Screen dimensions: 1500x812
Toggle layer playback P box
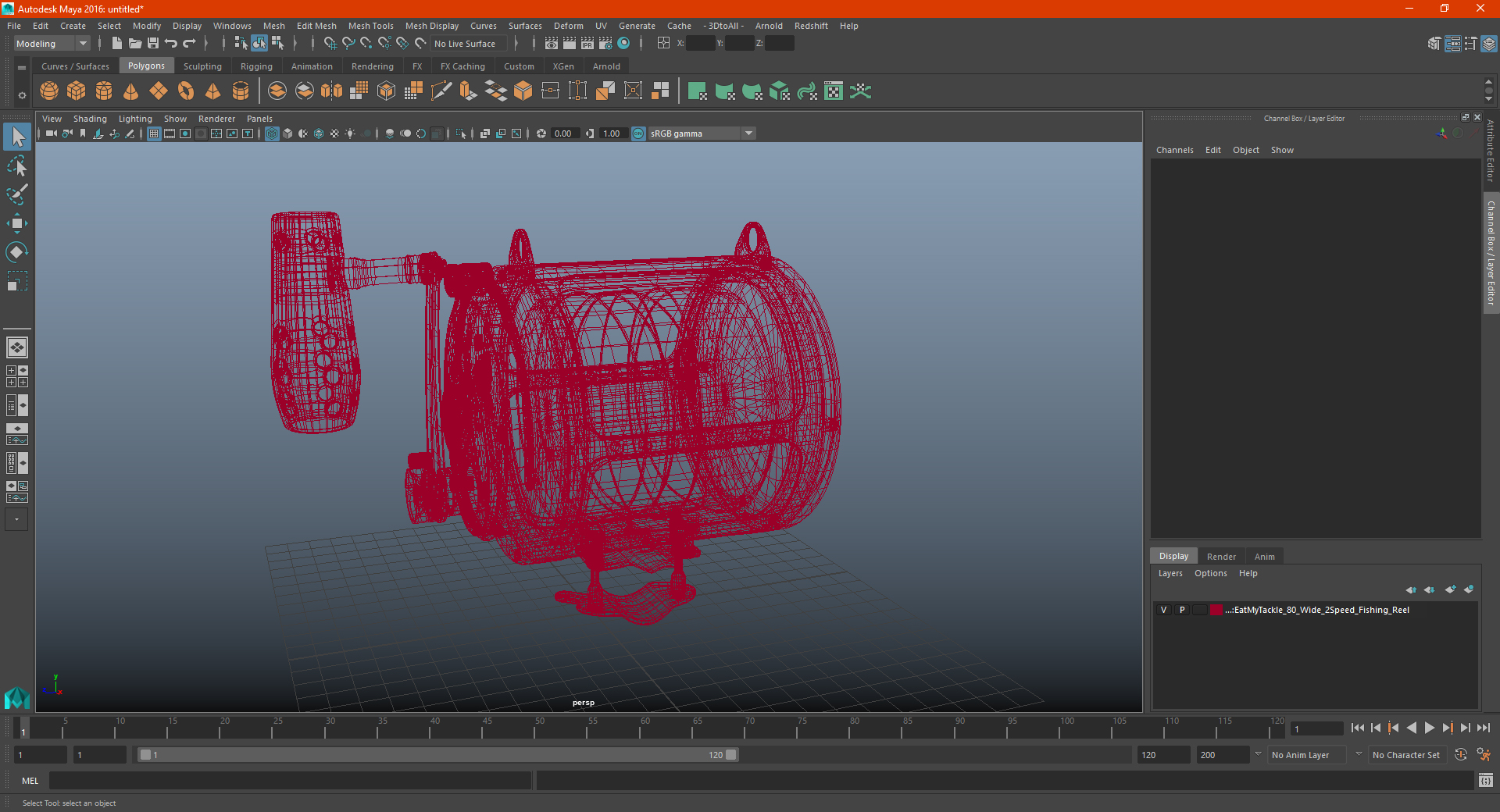tap(1182, 610)
